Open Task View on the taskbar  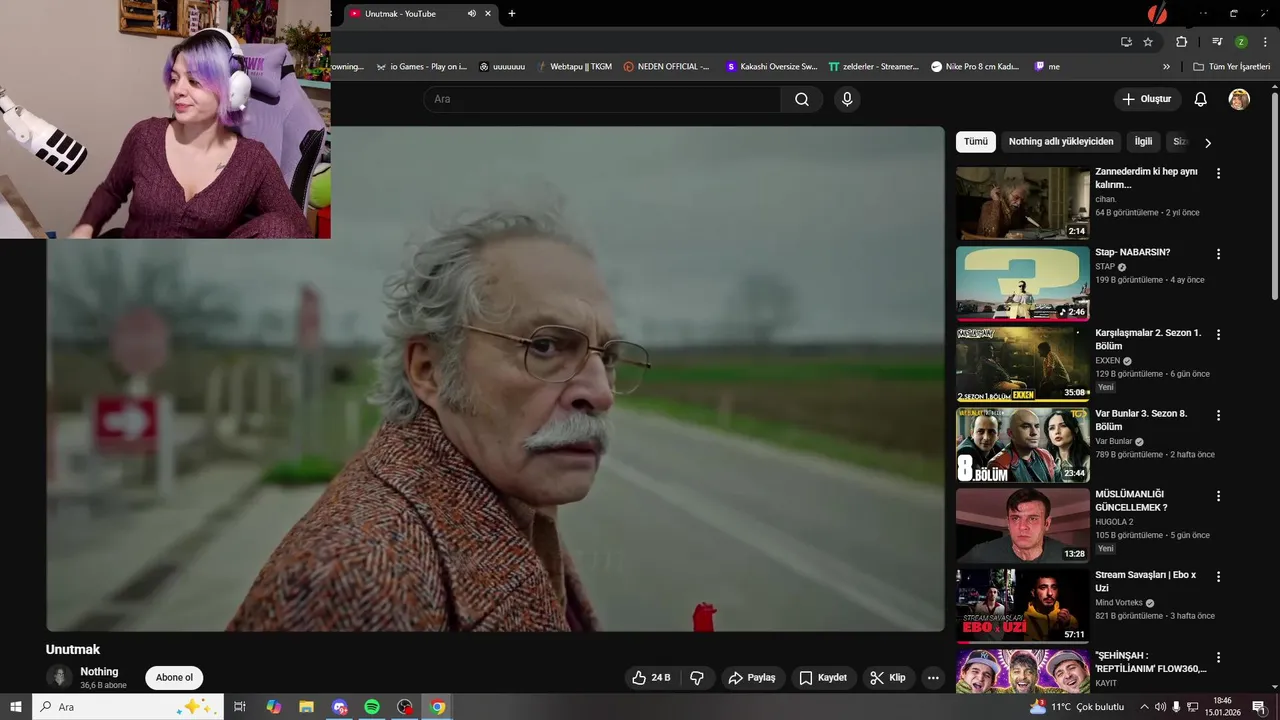point(240,707)
